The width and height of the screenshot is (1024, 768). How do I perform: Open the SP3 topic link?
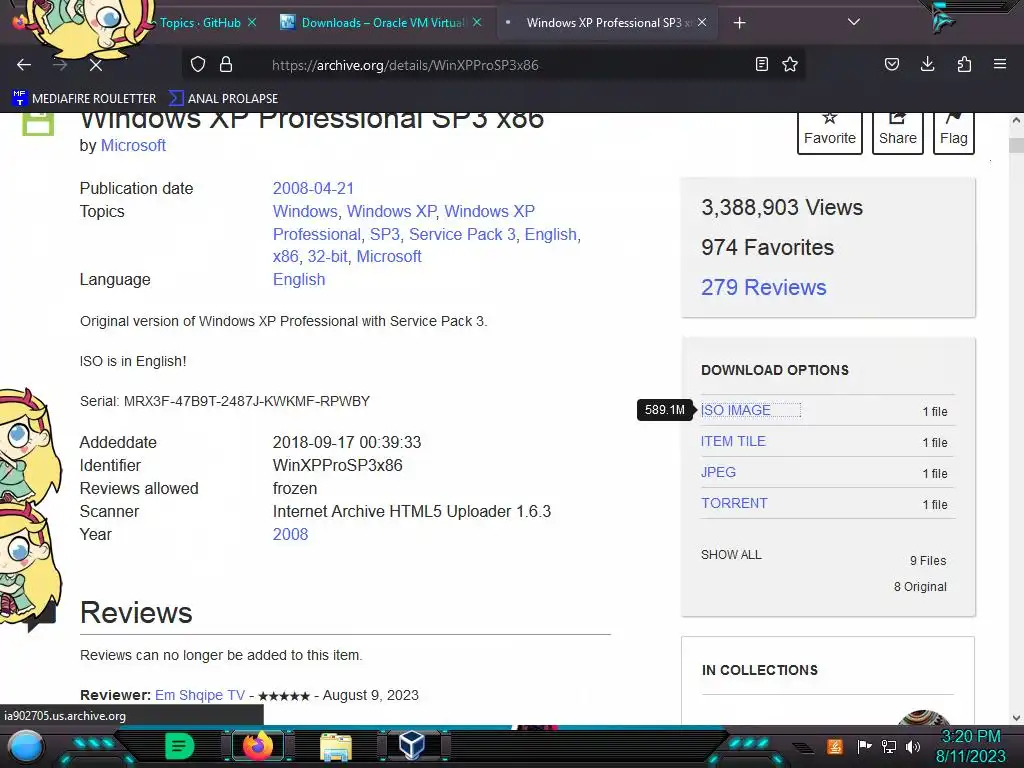pos(385,234)
